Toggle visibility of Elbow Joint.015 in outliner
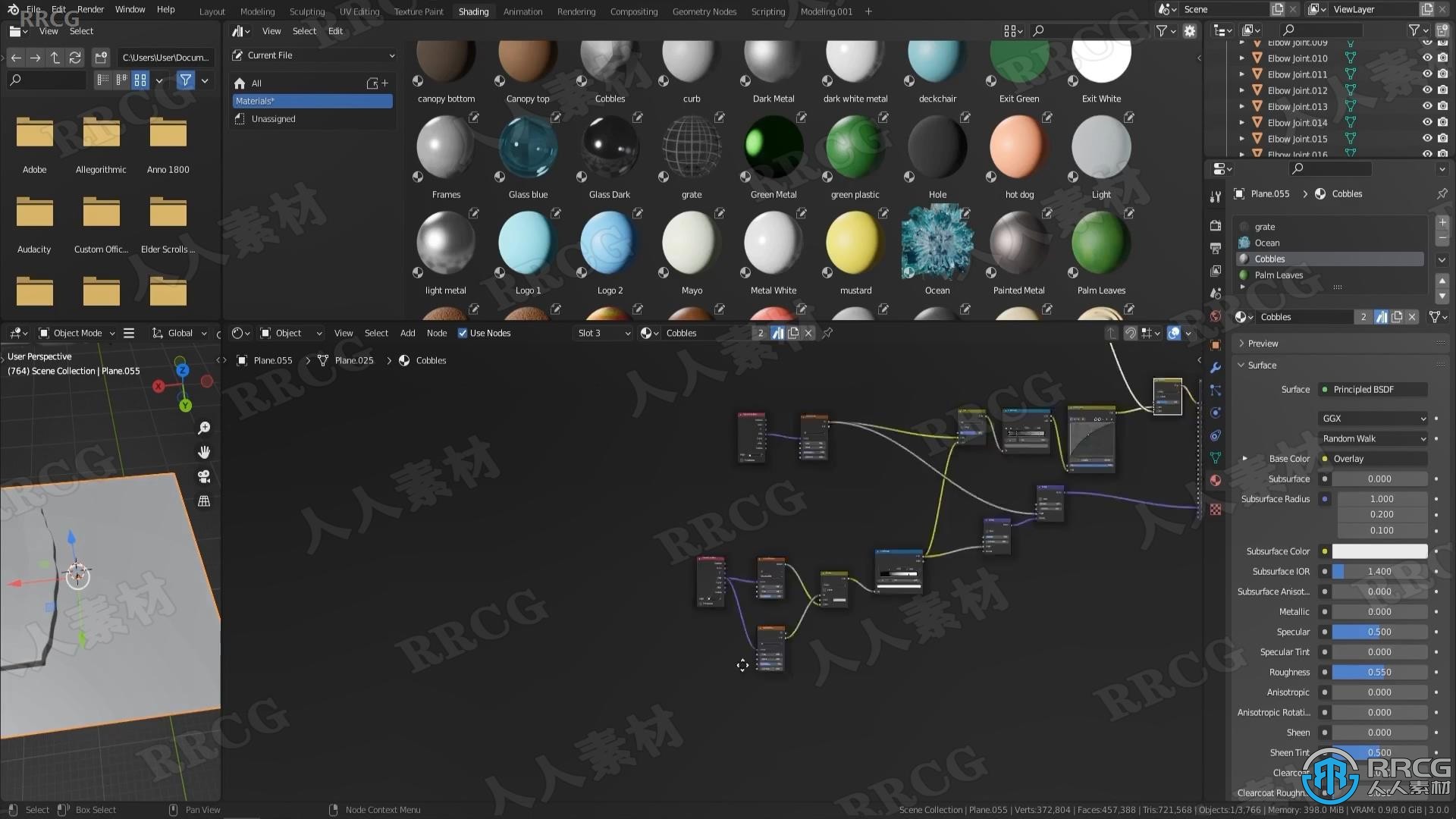The height and width of the screenshot is (819, 1456). coord(1422,138)
